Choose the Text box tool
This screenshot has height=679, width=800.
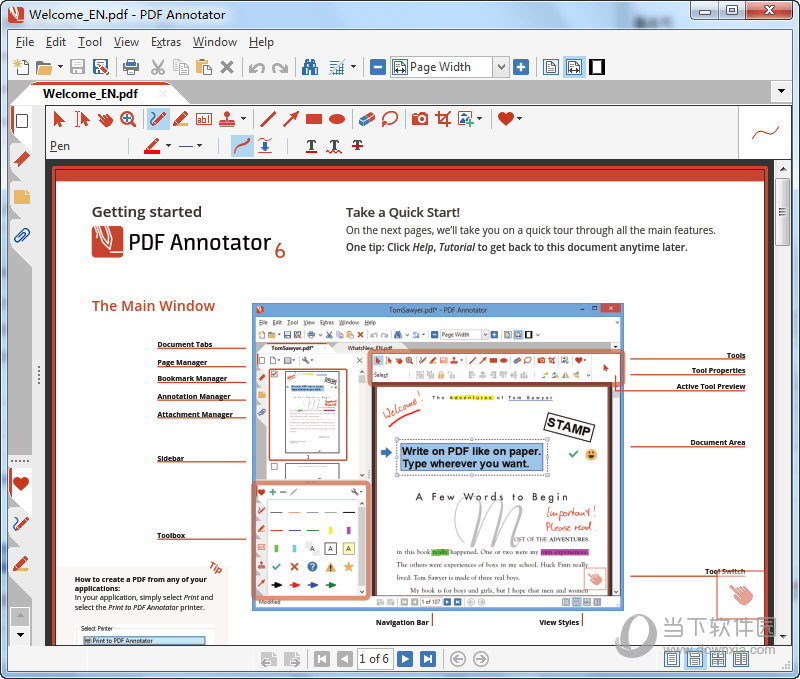click(x=204, y=119)
